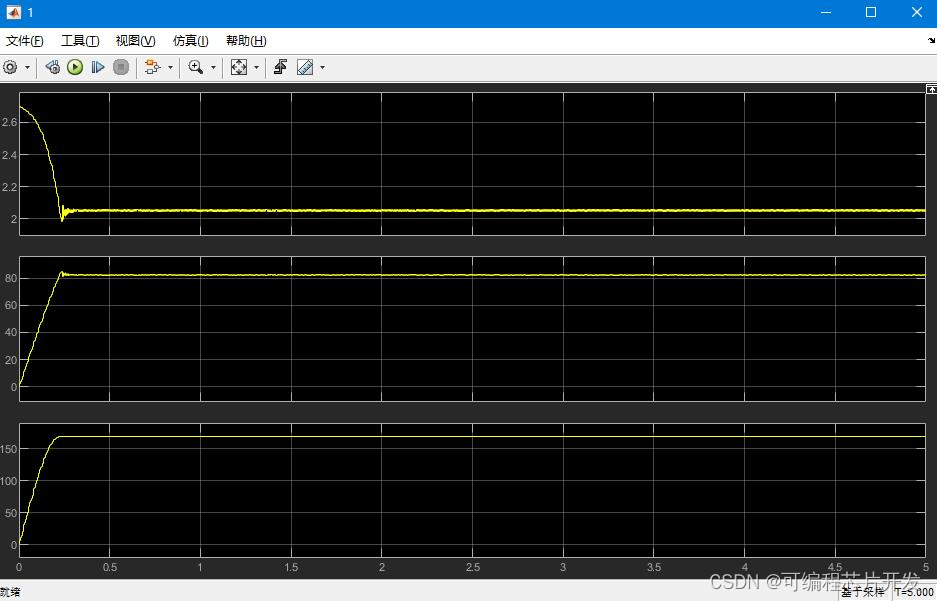The width and height of the screenshot is (937, 601).
Task: Close the scope window
Action: (x=916, y=13)
